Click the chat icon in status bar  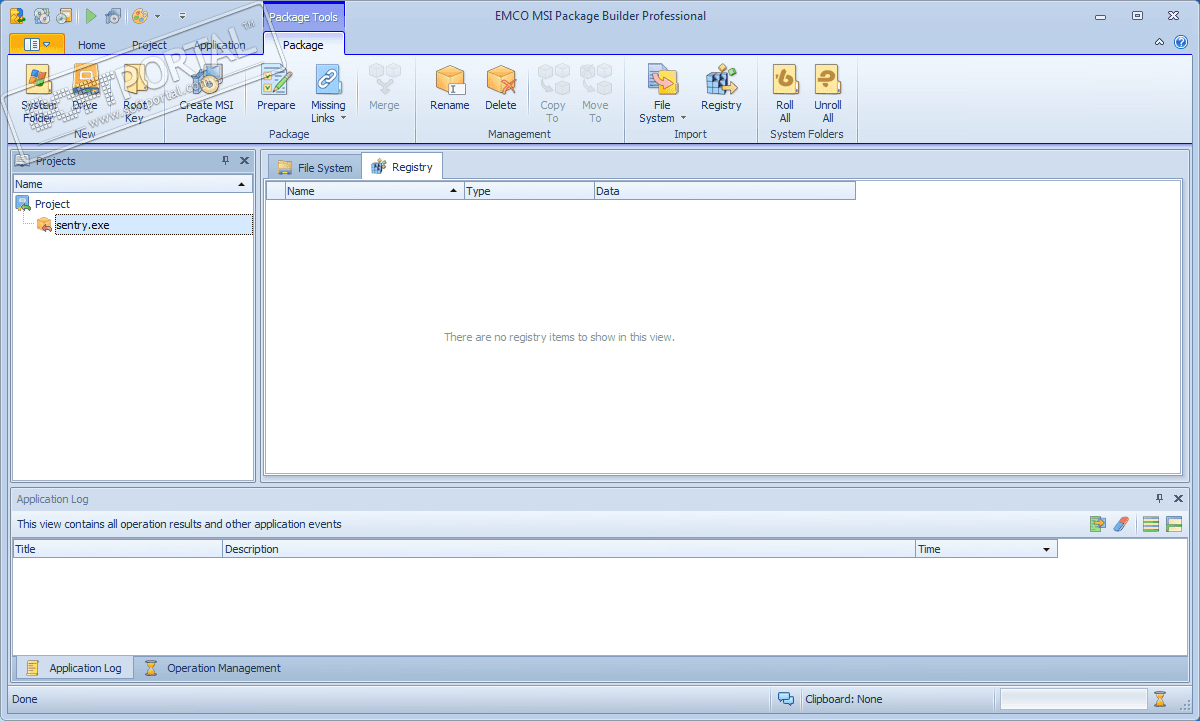coord(786,699)
